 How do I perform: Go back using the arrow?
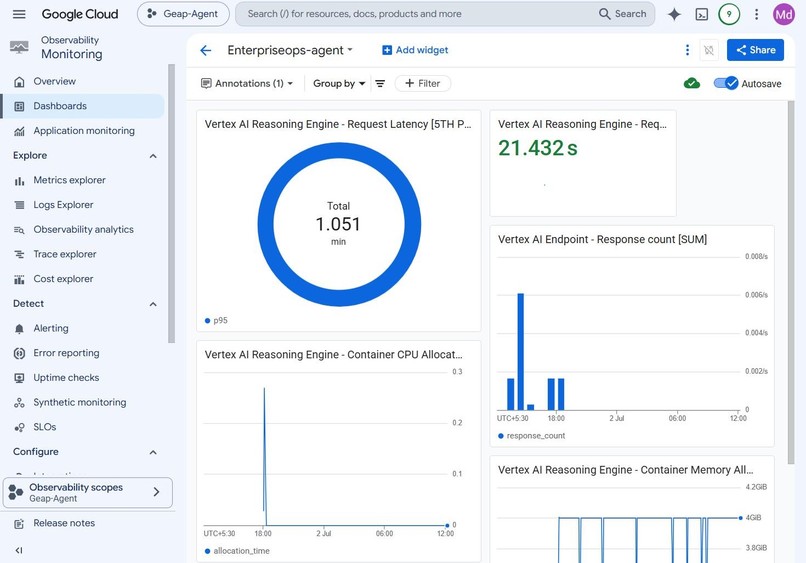pos(206,50)
